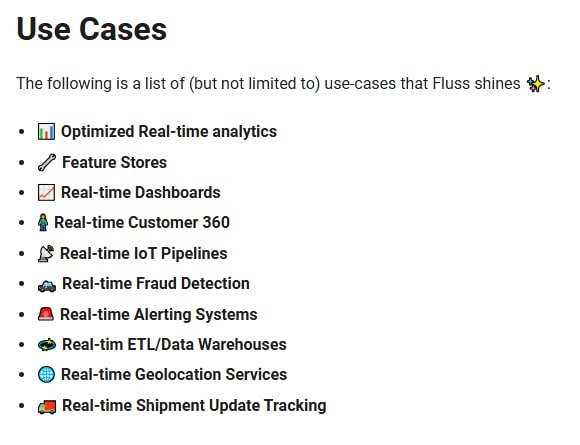Viewport: 580px width, 445px height.
Task: Click the Use Cases heading
Action: point(92,29)
